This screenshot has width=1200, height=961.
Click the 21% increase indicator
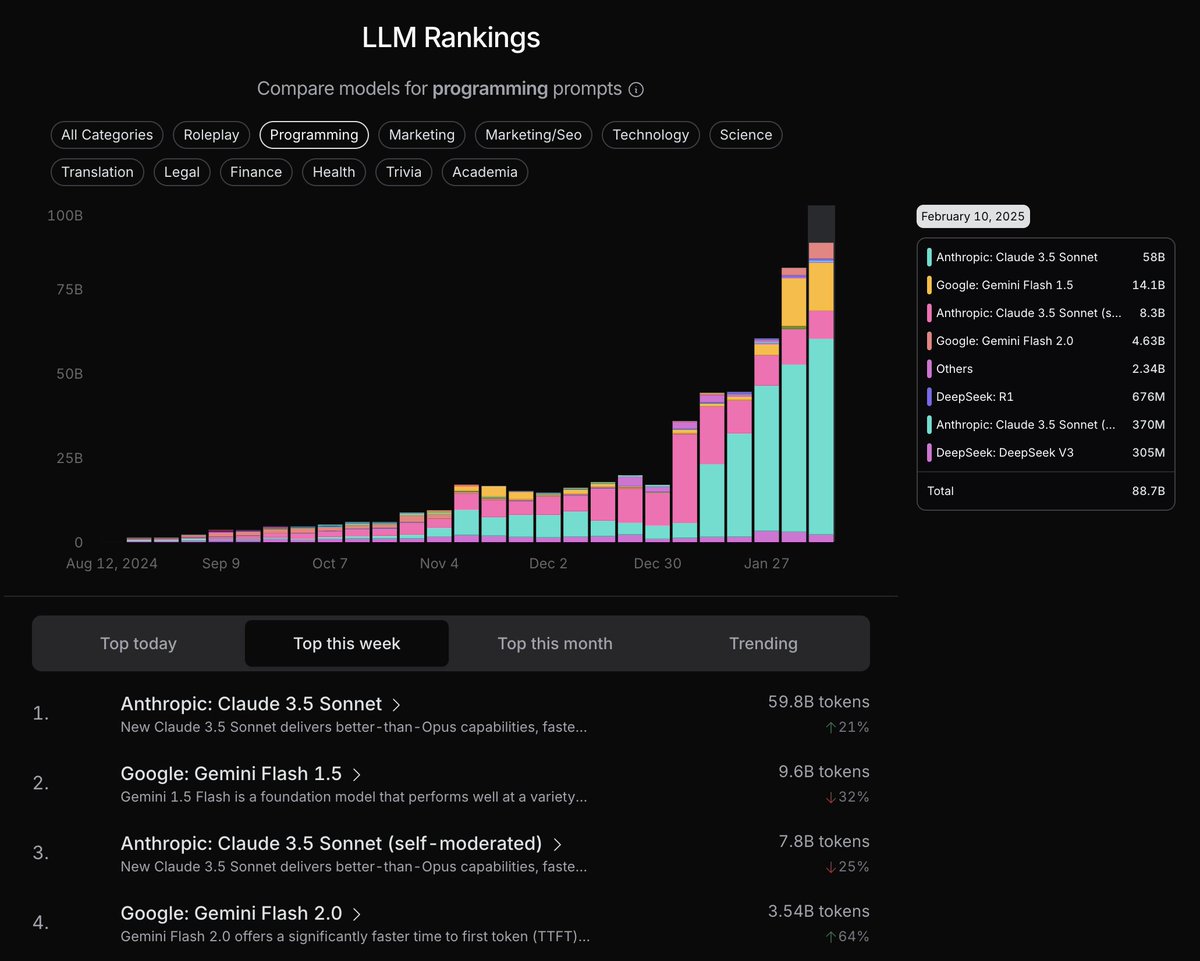tap(846, 727)
